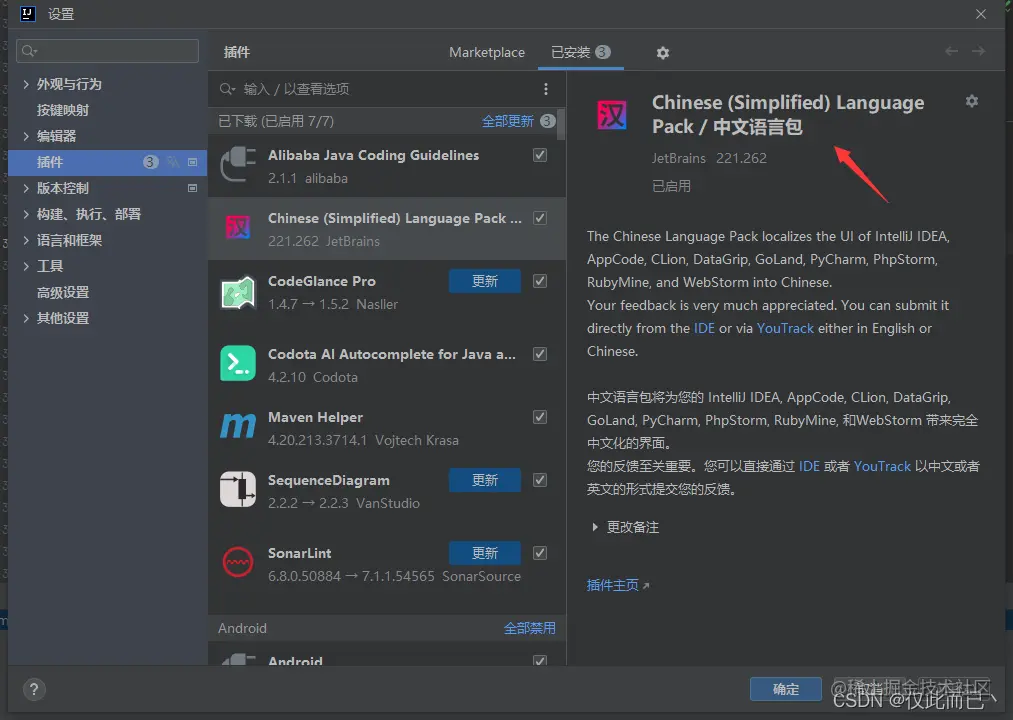Open the plugins gear settings menu
The height and width of the screenshot is (720, 1013).
click(663, 53)
